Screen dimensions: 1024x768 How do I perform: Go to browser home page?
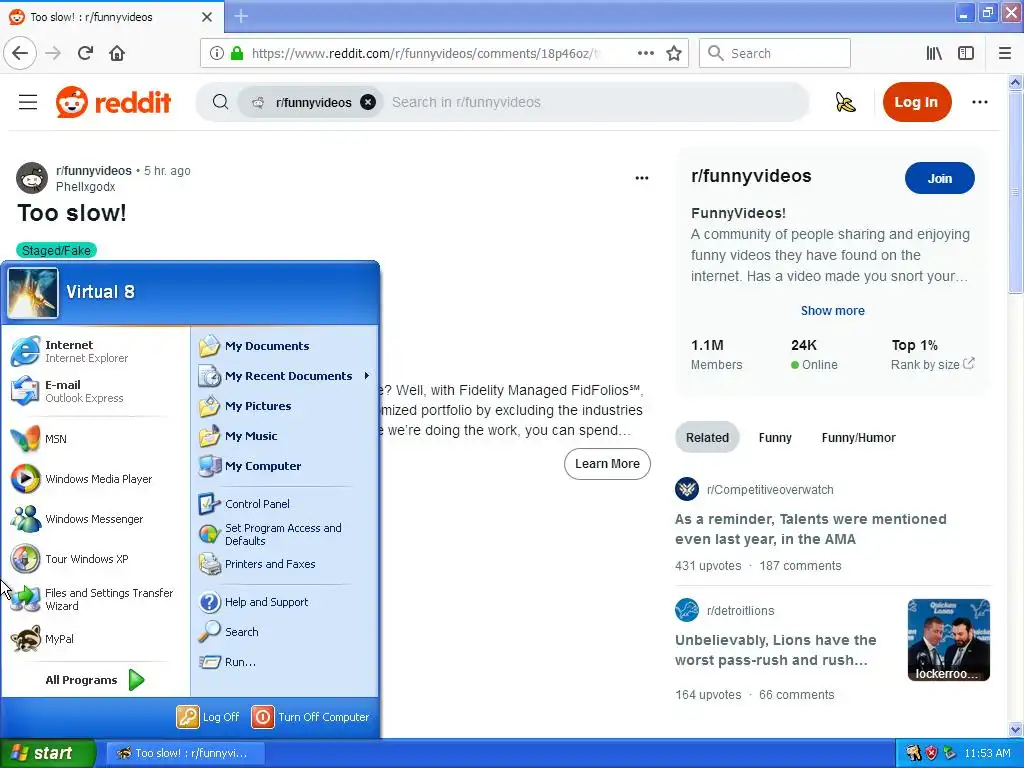point(117,54)
